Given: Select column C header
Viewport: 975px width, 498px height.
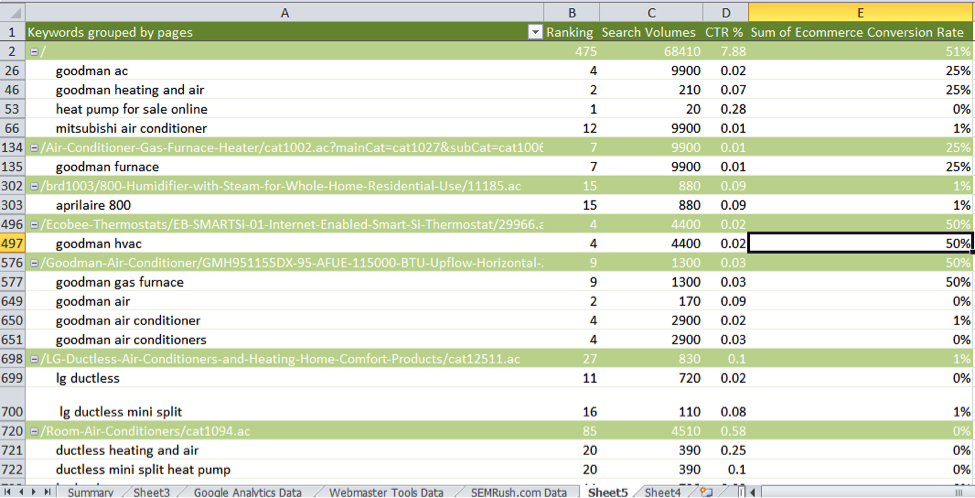Looking at the screenshot, I should point(651,12).
